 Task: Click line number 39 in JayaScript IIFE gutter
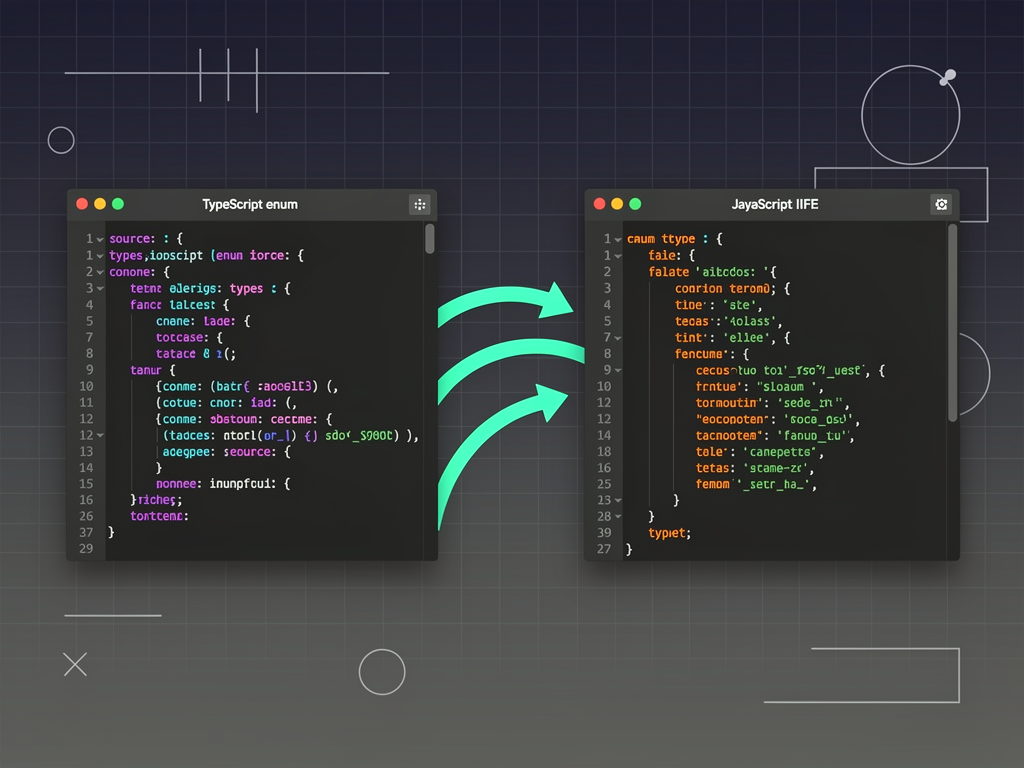[604, 533]
